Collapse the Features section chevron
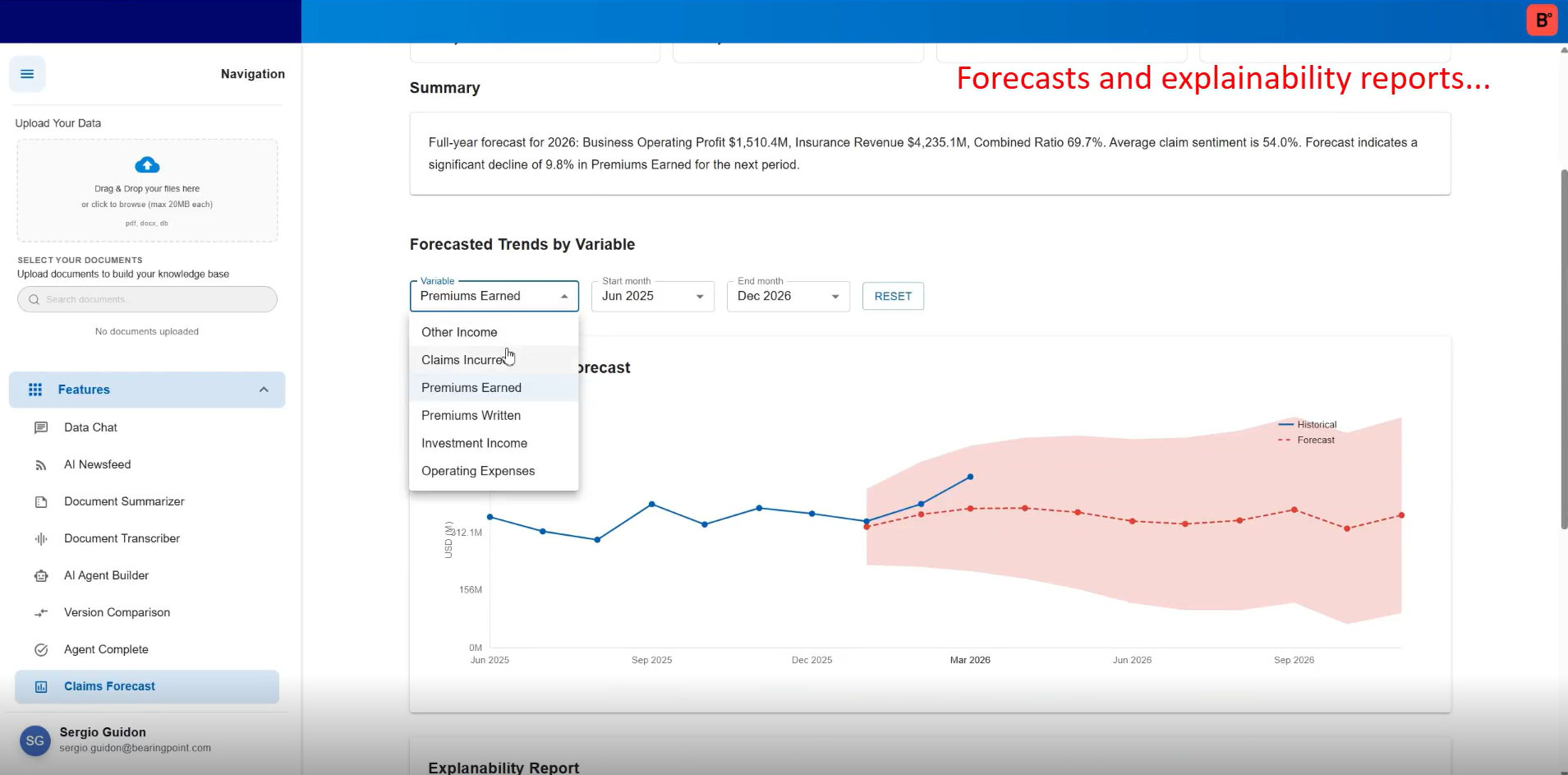This screenshot has height=775, width=1568. [x=264, y=390]
